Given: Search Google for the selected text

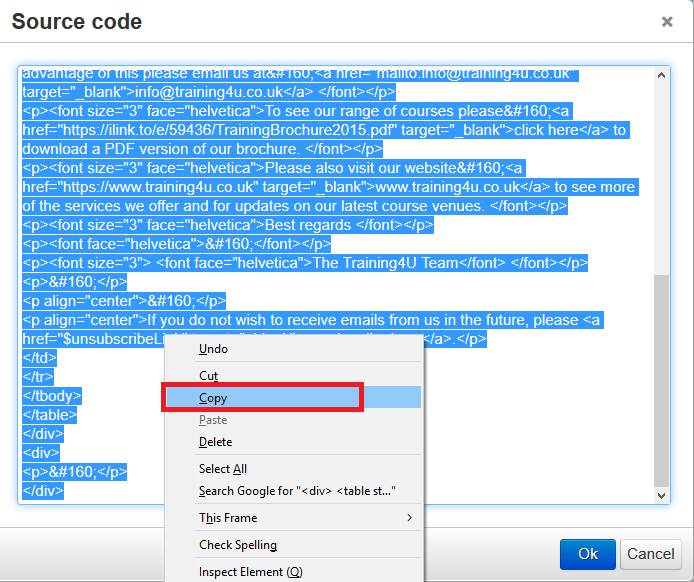Looking at the screenshot, I should click(293, 491).
